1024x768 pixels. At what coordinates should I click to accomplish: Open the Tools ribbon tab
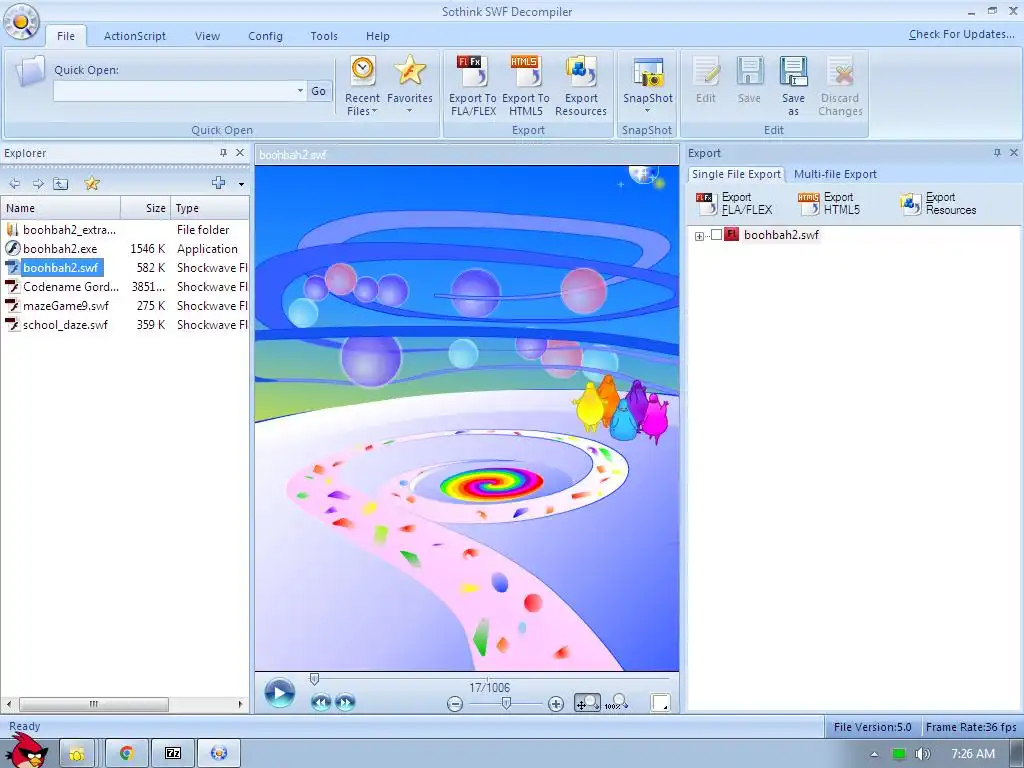pos(324,36)
